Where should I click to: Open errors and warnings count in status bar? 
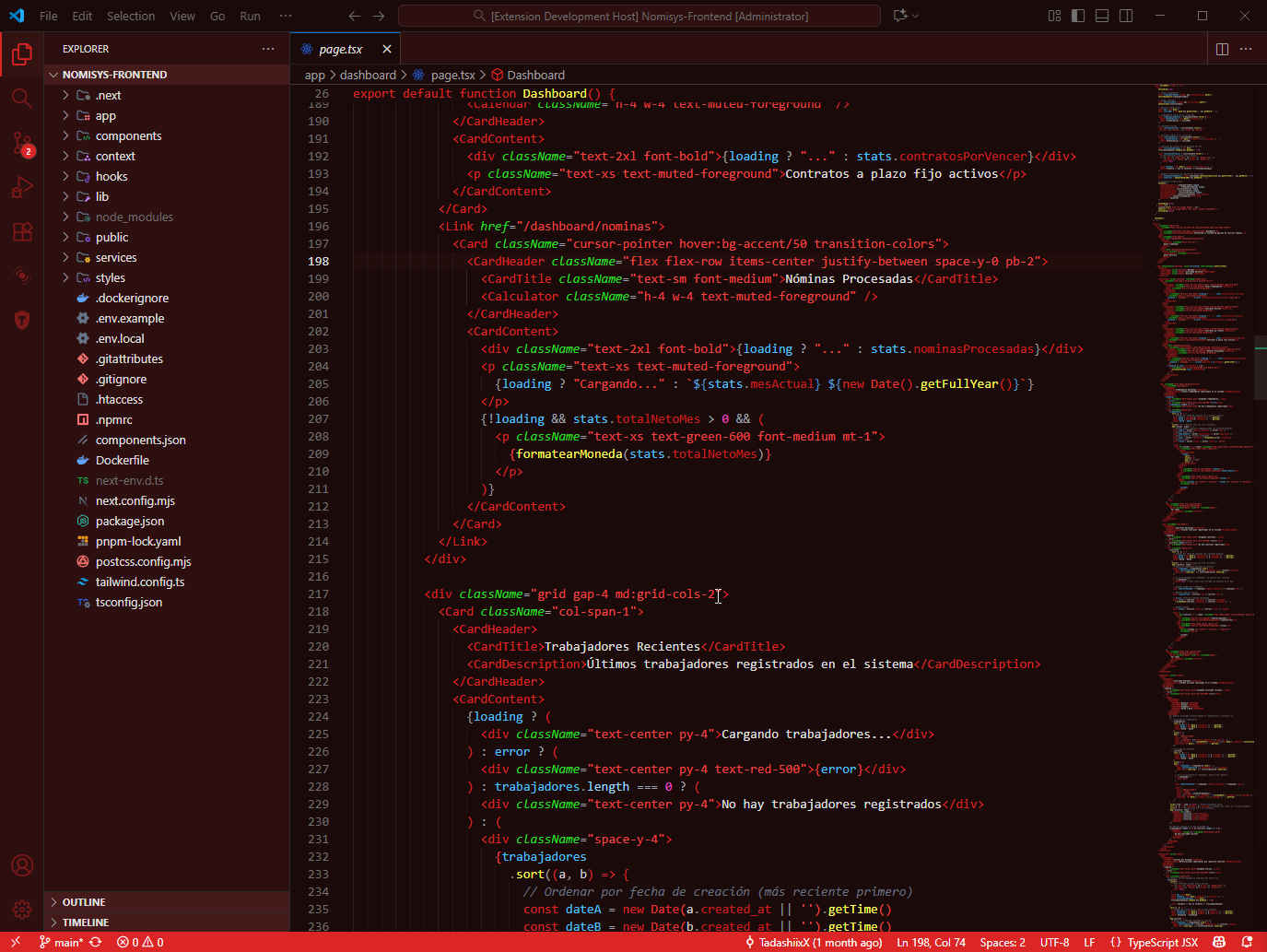(x=140, y=942)
